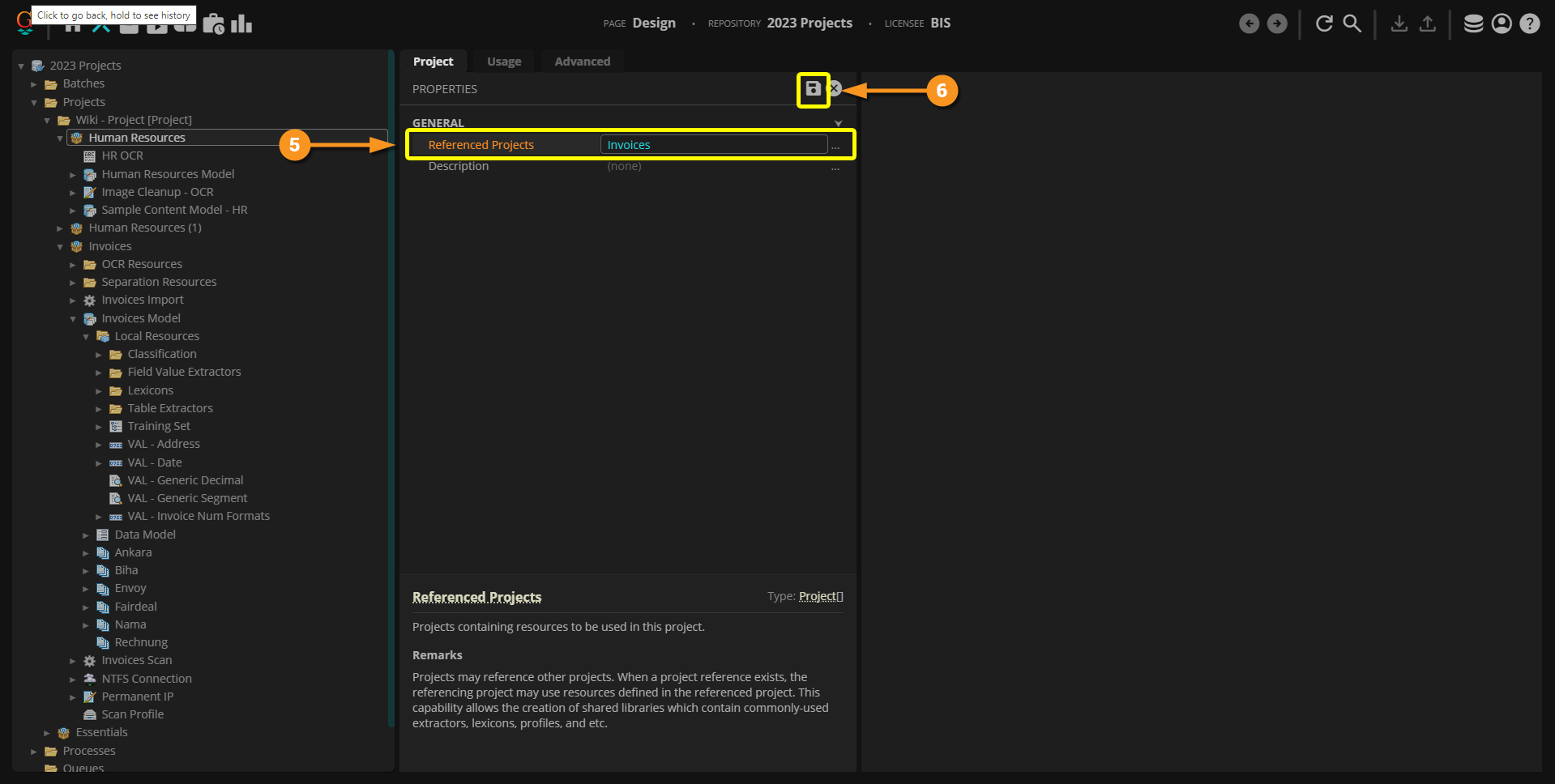Image resolution: width=1555 pixels, height=784 pixels.
Task: Click the 'Design' page title text
Action: coord(654,23)
